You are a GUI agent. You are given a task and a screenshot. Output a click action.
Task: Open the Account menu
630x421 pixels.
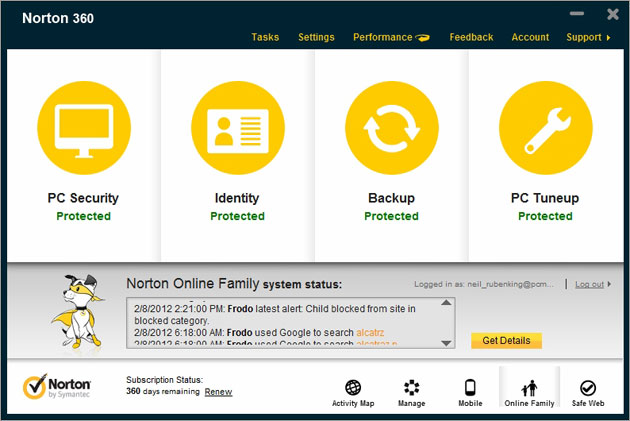[530, 37]
